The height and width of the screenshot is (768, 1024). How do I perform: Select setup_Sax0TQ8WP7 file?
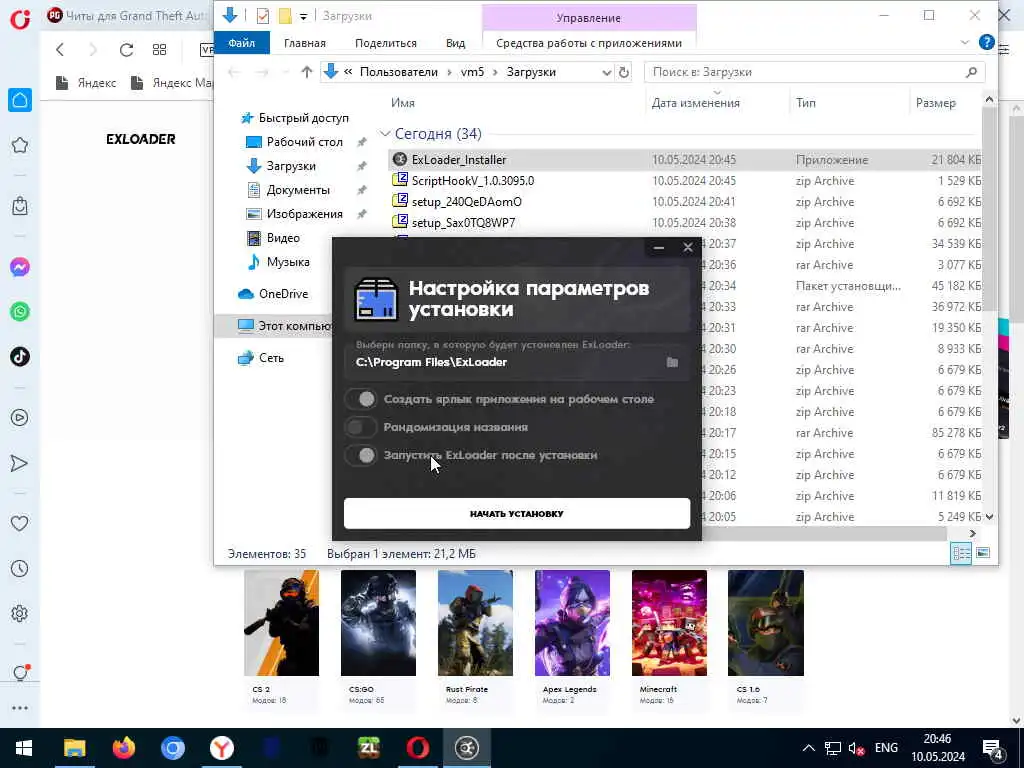(463, 223)
